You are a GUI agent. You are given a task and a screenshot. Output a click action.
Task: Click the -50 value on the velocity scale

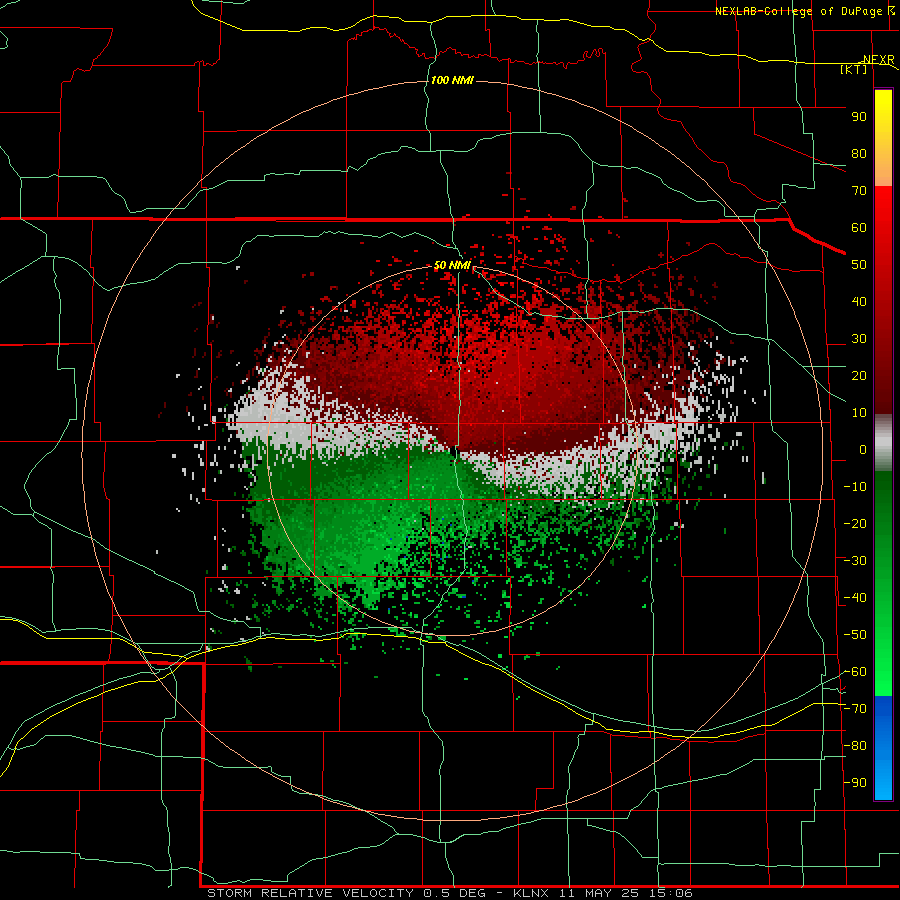click(855, 635)
